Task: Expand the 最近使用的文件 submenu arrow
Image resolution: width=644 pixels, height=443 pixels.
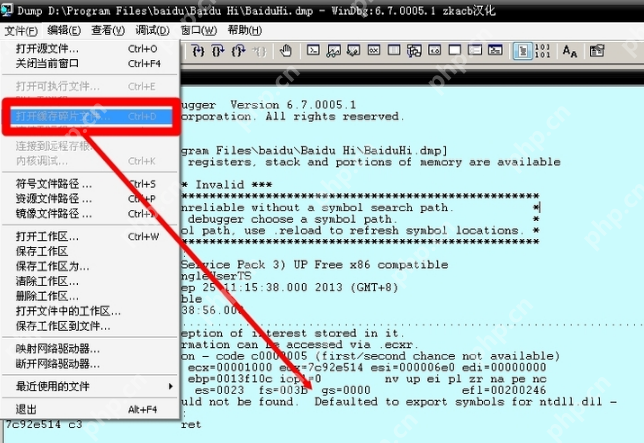Action: coord(171,386)
